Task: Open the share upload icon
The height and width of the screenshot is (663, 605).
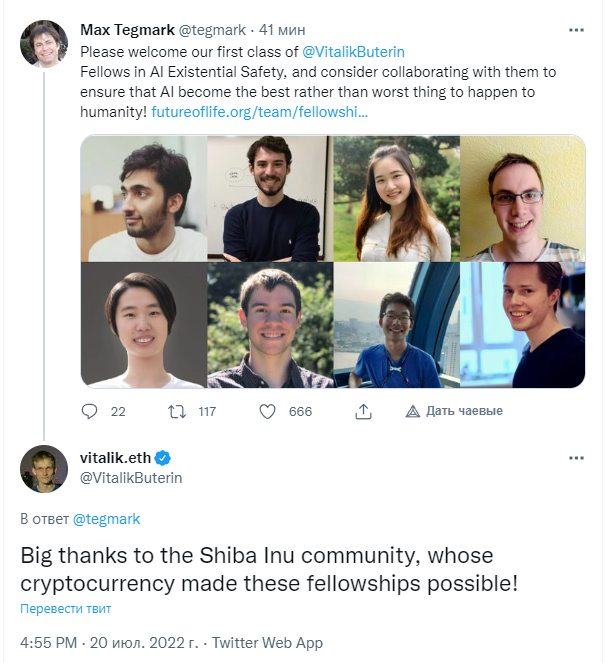Action: (363, 411)
